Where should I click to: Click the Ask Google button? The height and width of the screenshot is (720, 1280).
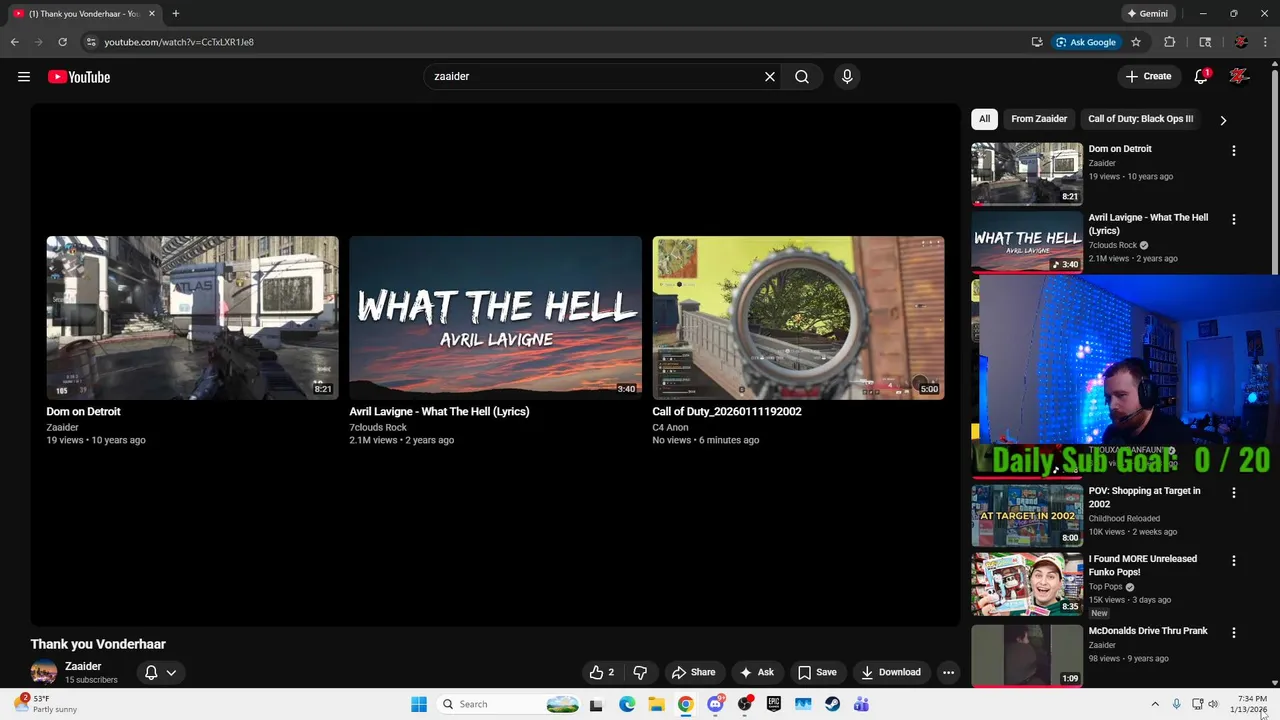(x=1086, y=42)
